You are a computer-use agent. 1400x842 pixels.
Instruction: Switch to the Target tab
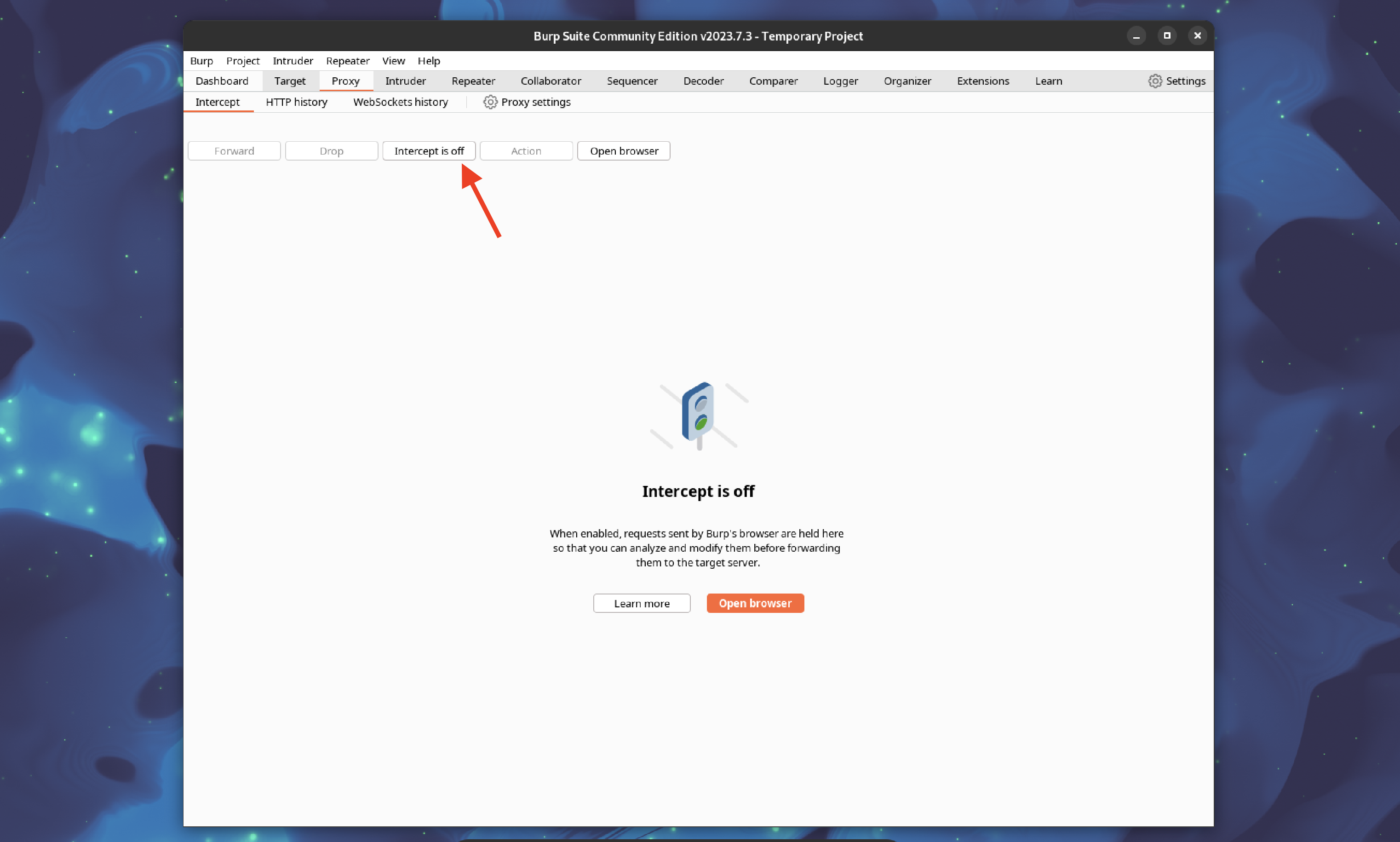290,81
